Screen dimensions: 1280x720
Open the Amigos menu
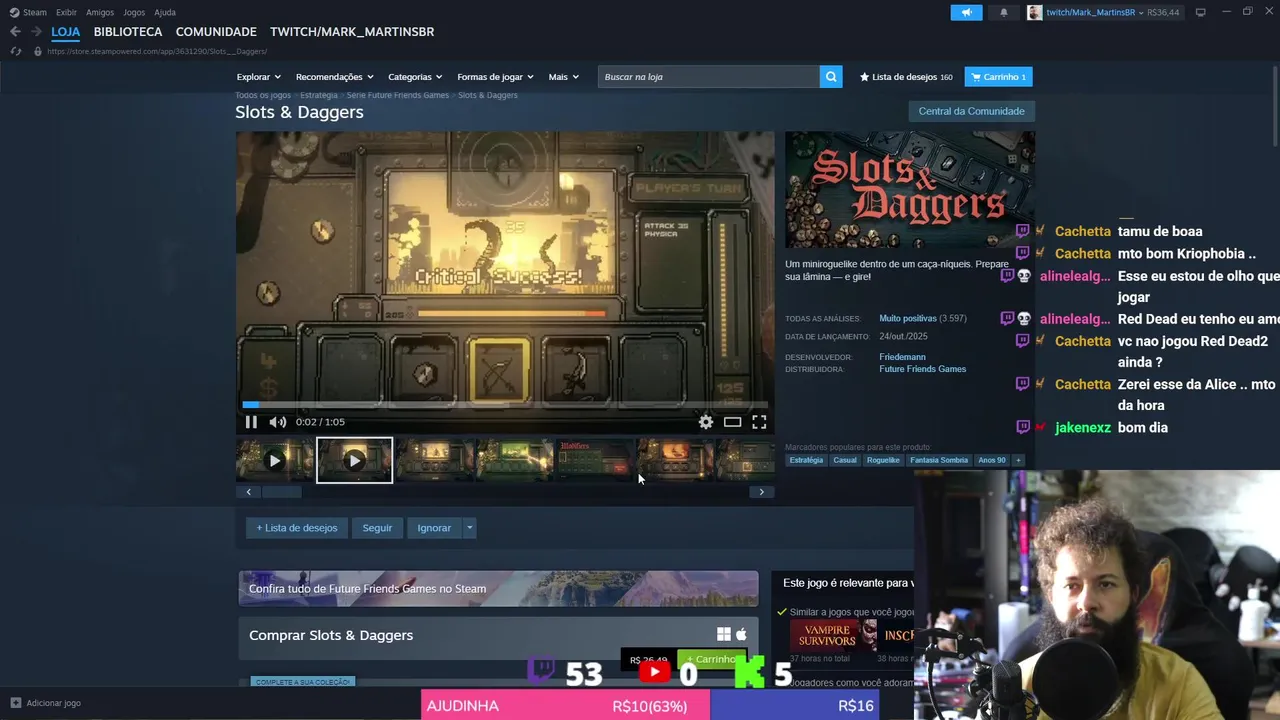(x=100, y=12)
